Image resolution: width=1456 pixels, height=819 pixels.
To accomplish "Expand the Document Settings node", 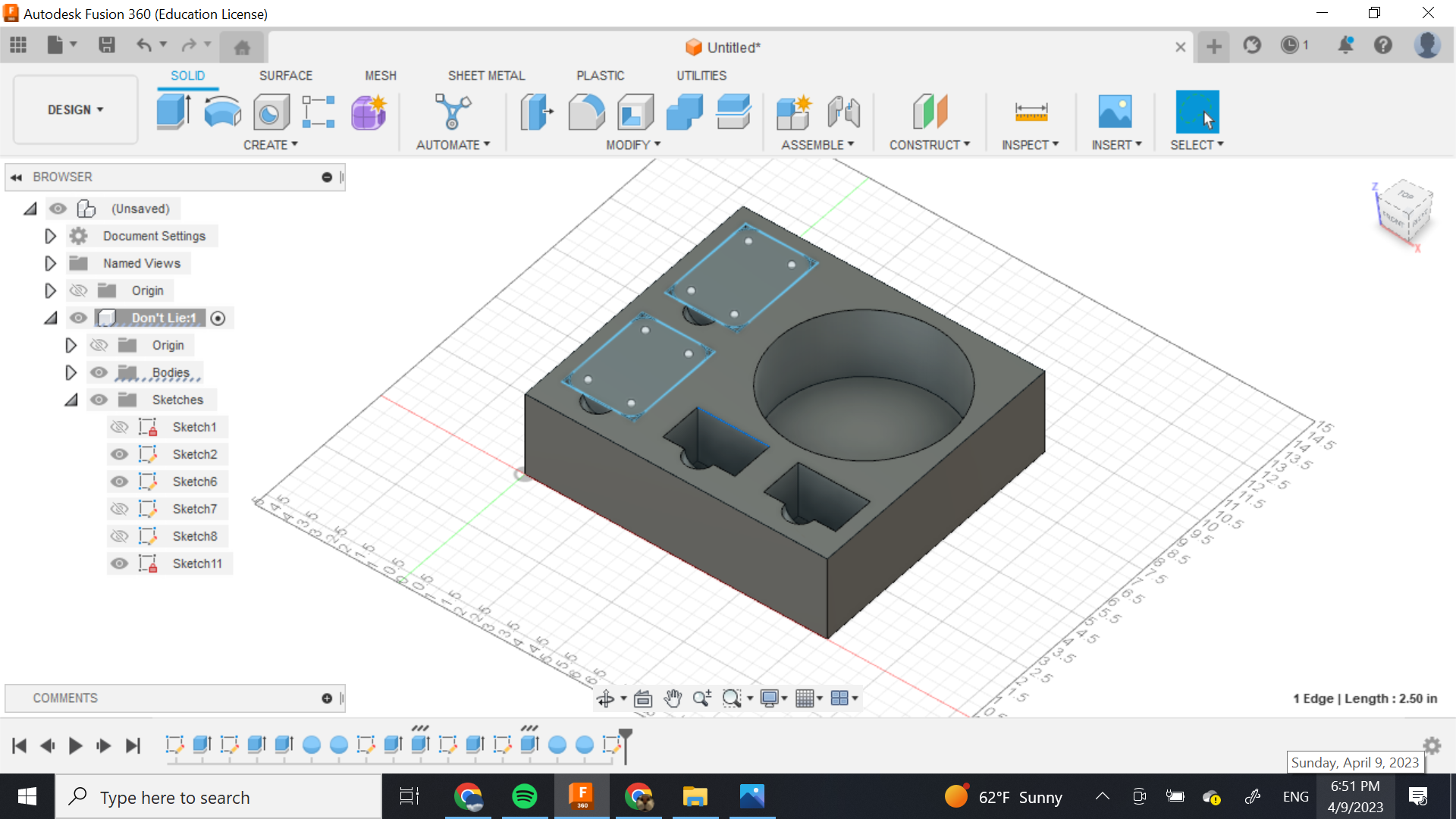I will (50, 236).
